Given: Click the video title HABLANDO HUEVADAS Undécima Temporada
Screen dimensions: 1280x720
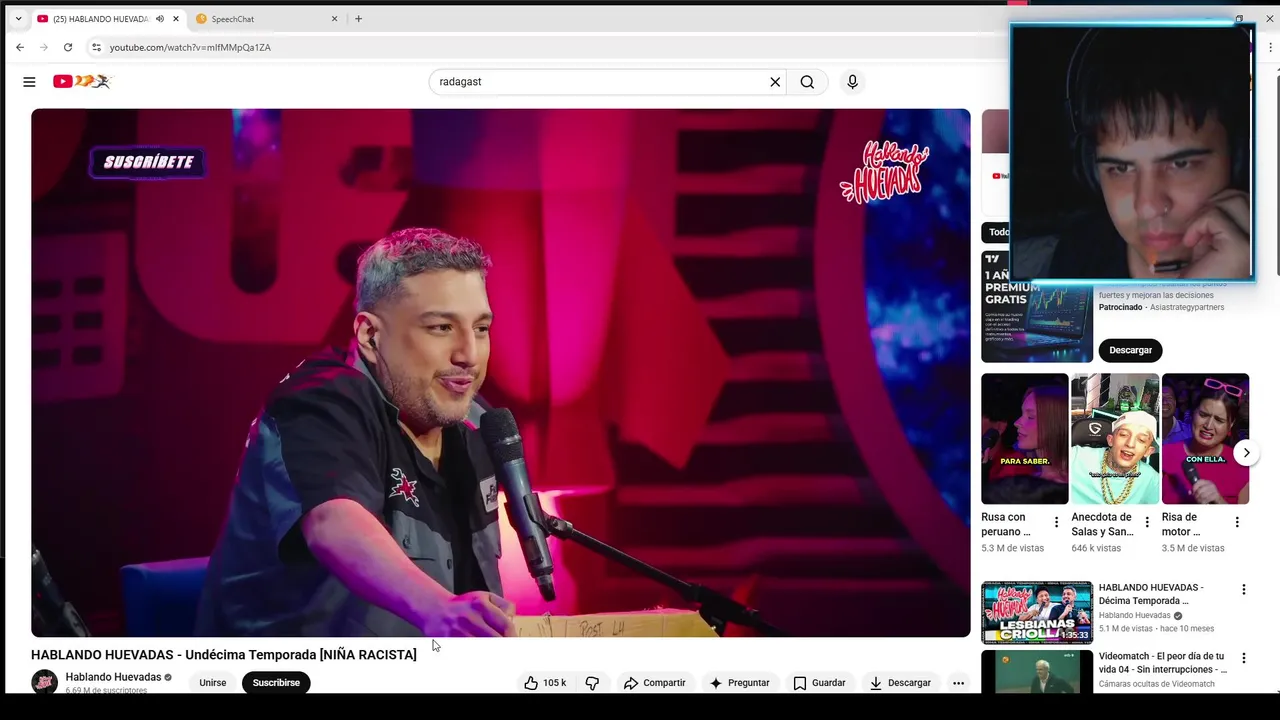Looking at the screenshot, I should click(x=224, y=655).
